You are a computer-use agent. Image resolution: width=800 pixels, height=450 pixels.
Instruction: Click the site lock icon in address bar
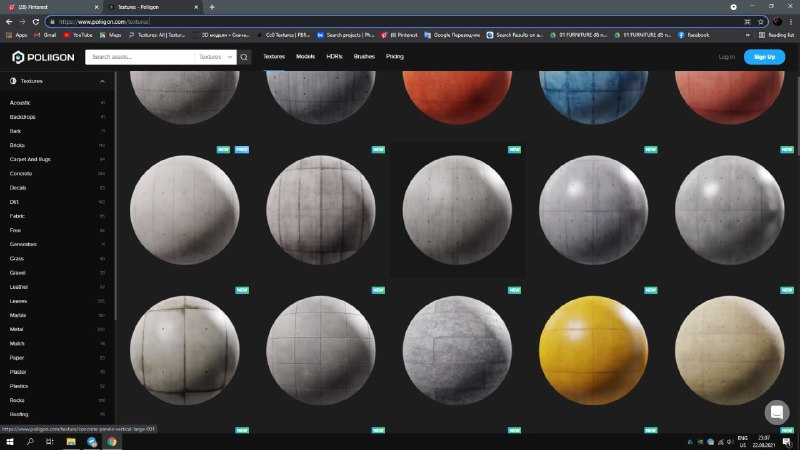(52, 21)
